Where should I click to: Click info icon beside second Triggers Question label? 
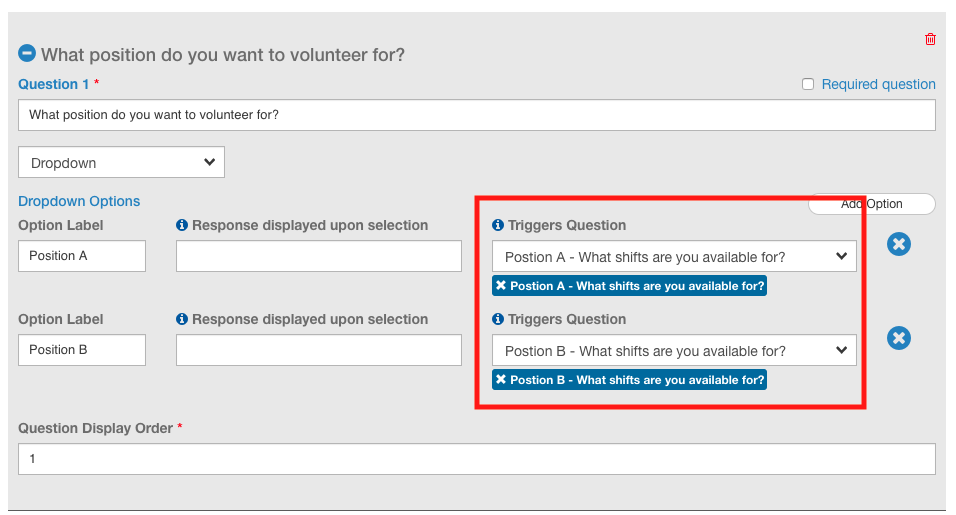tap(498, 319)
